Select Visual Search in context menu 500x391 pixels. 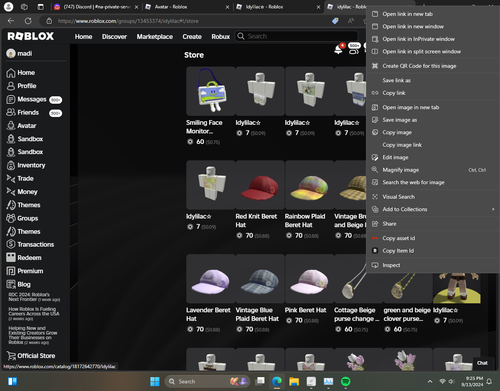[x=433, y=197]
